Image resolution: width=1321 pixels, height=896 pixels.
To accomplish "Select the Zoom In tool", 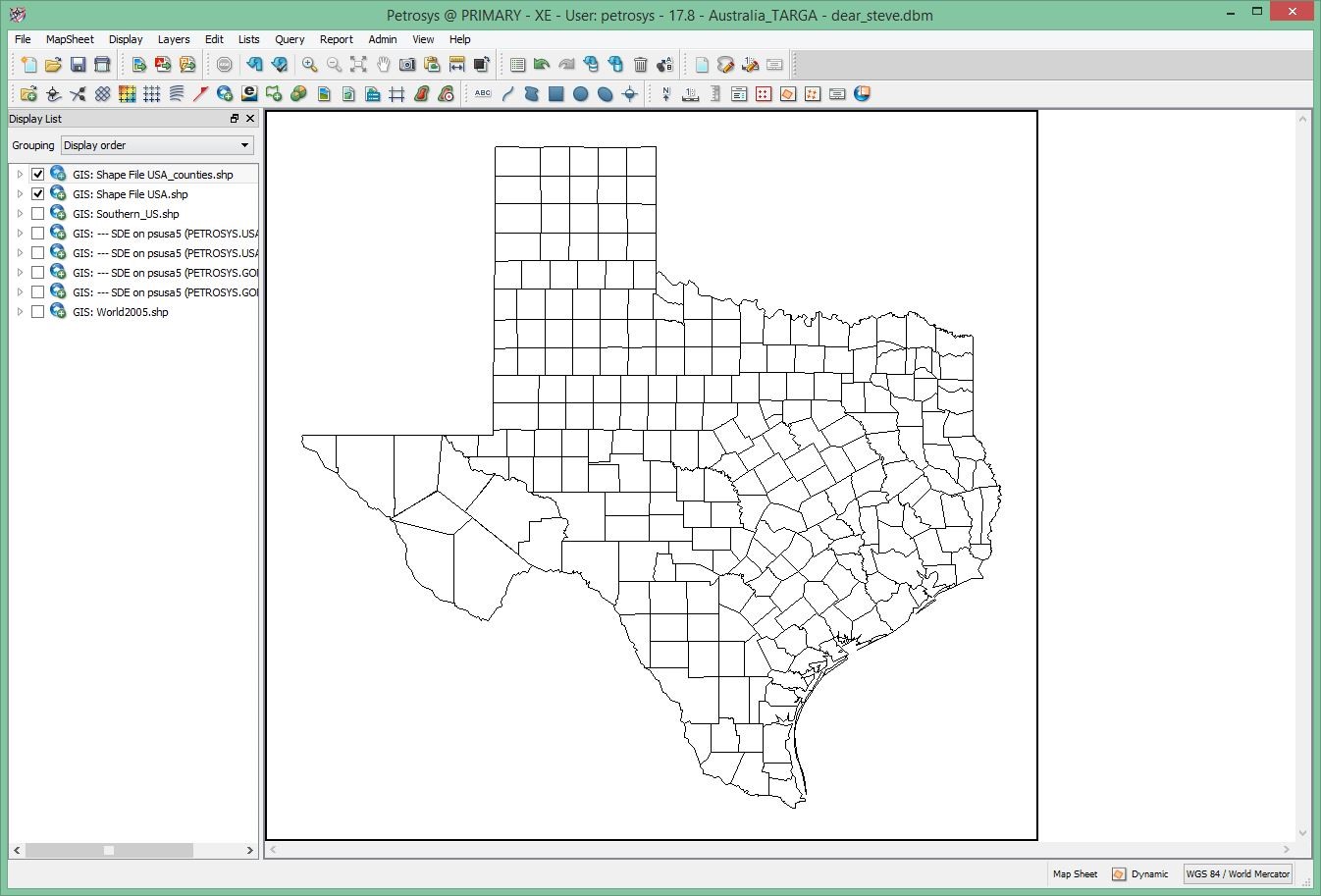I will point(308,65).
